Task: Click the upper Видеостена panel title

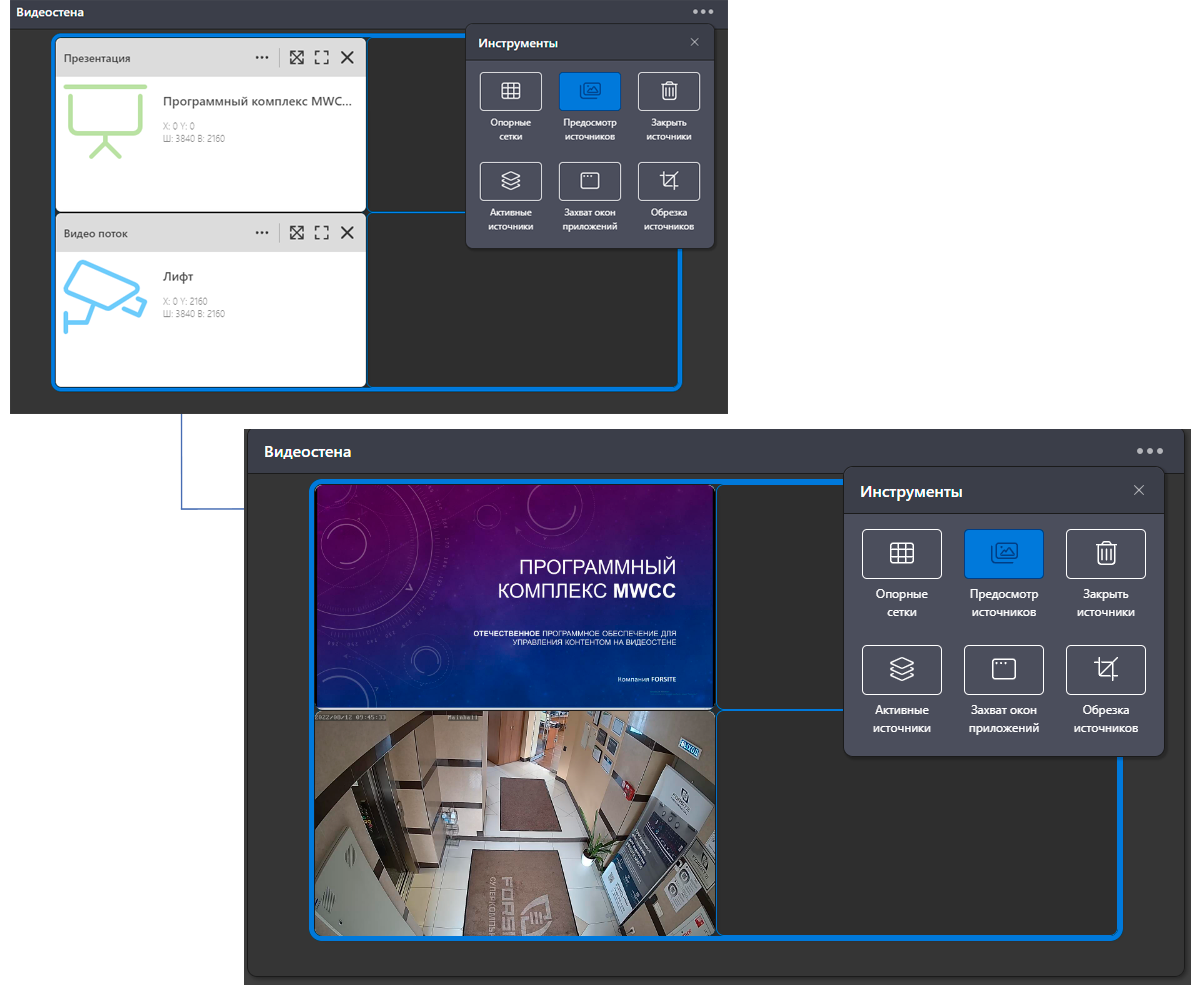Action: click(x=51, y=13)
